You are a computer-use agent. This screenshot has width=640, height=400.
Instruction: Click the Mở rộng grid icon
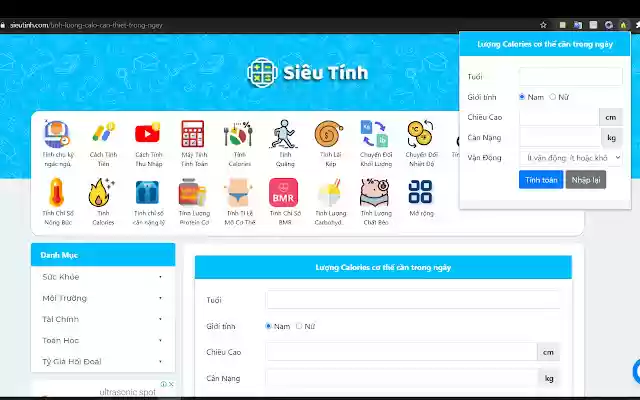coord(420,192)
